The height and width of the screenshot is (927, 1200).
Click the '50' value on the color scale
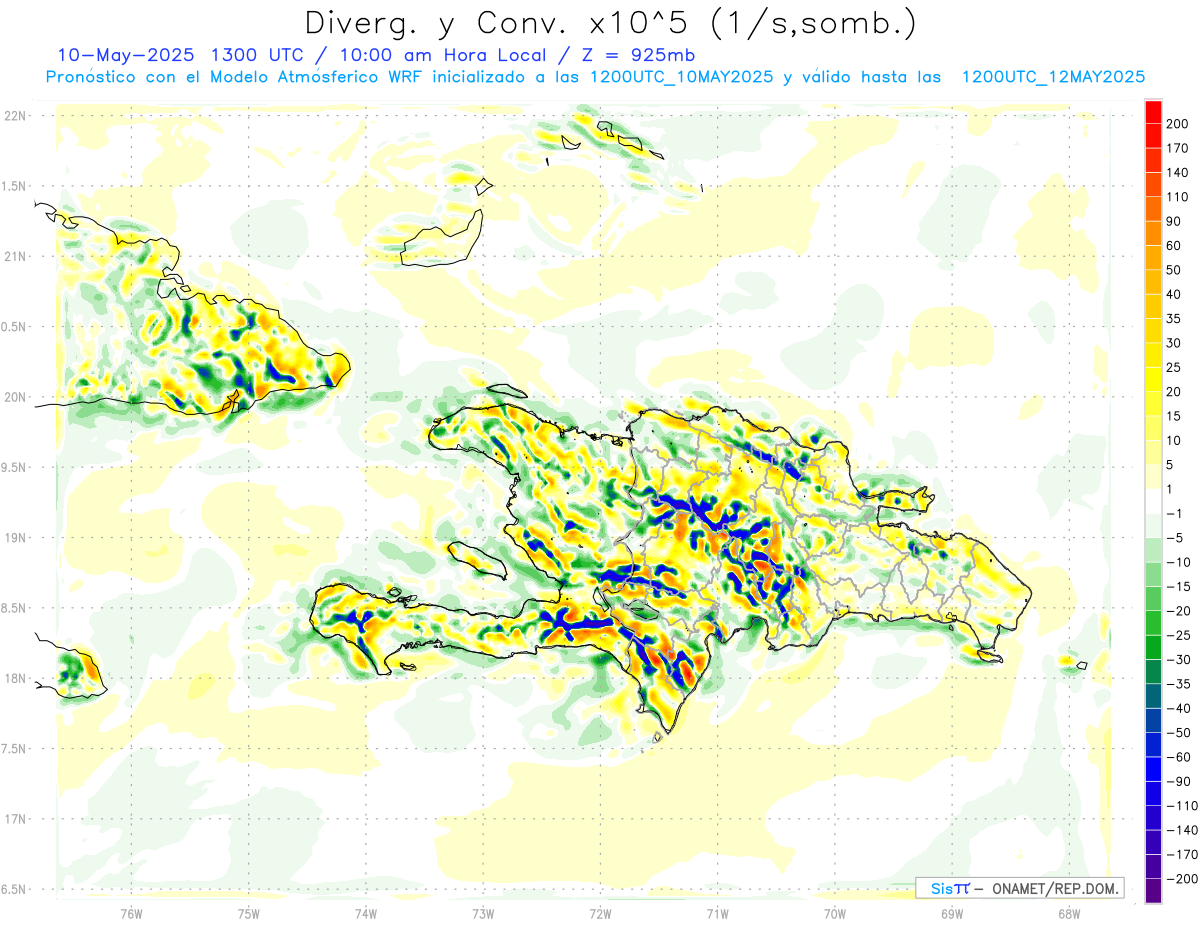point(1174,270)
